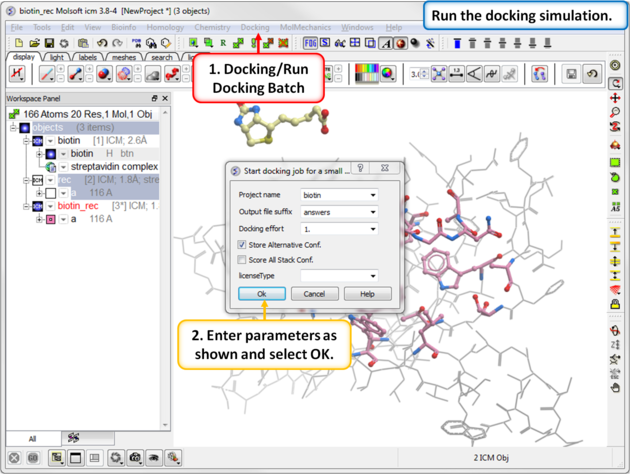Enable Score All Stack Conf. checkbox
The width and height of the screenshot is (630, 474).
242,260
